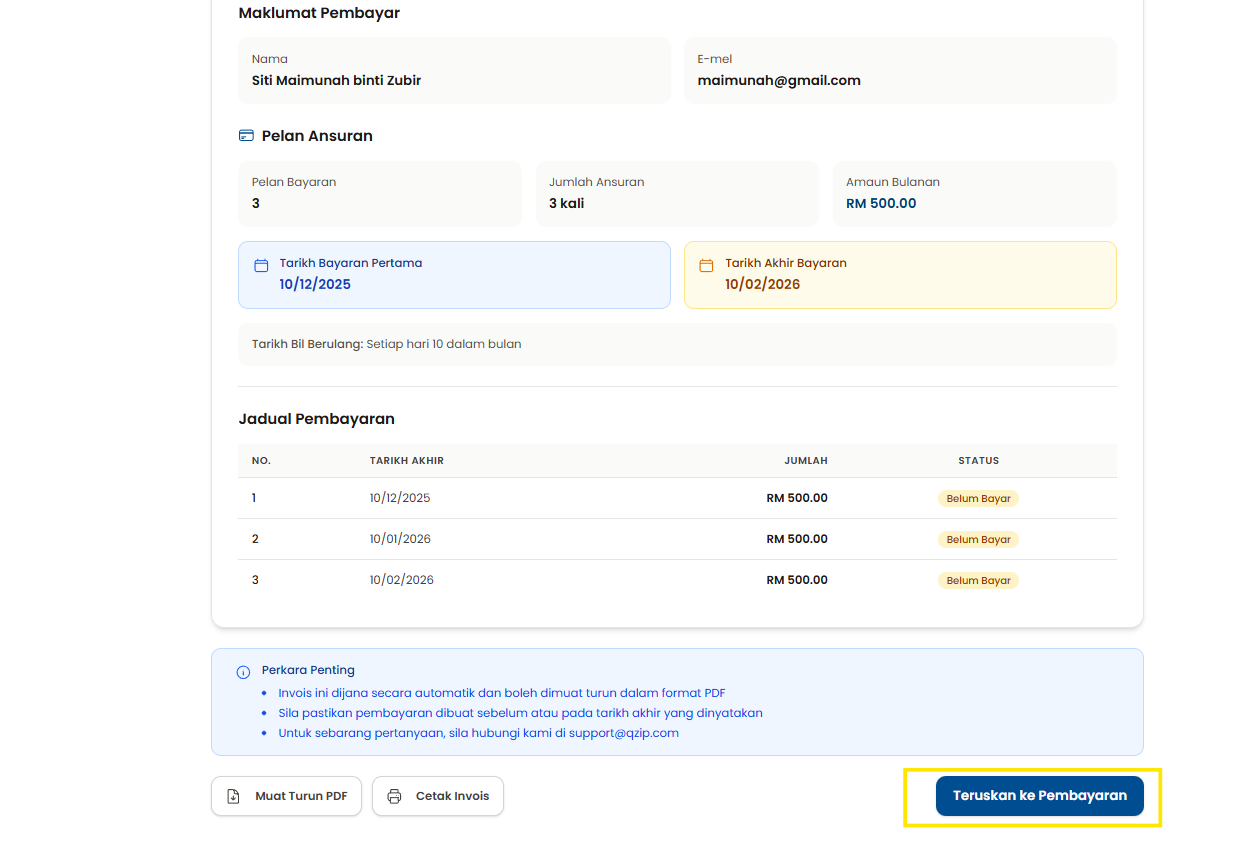This screenshot has width=1240, height=857.
Task: Click the Belum Bayar badge for installment 1
Action: click(978, 498)
